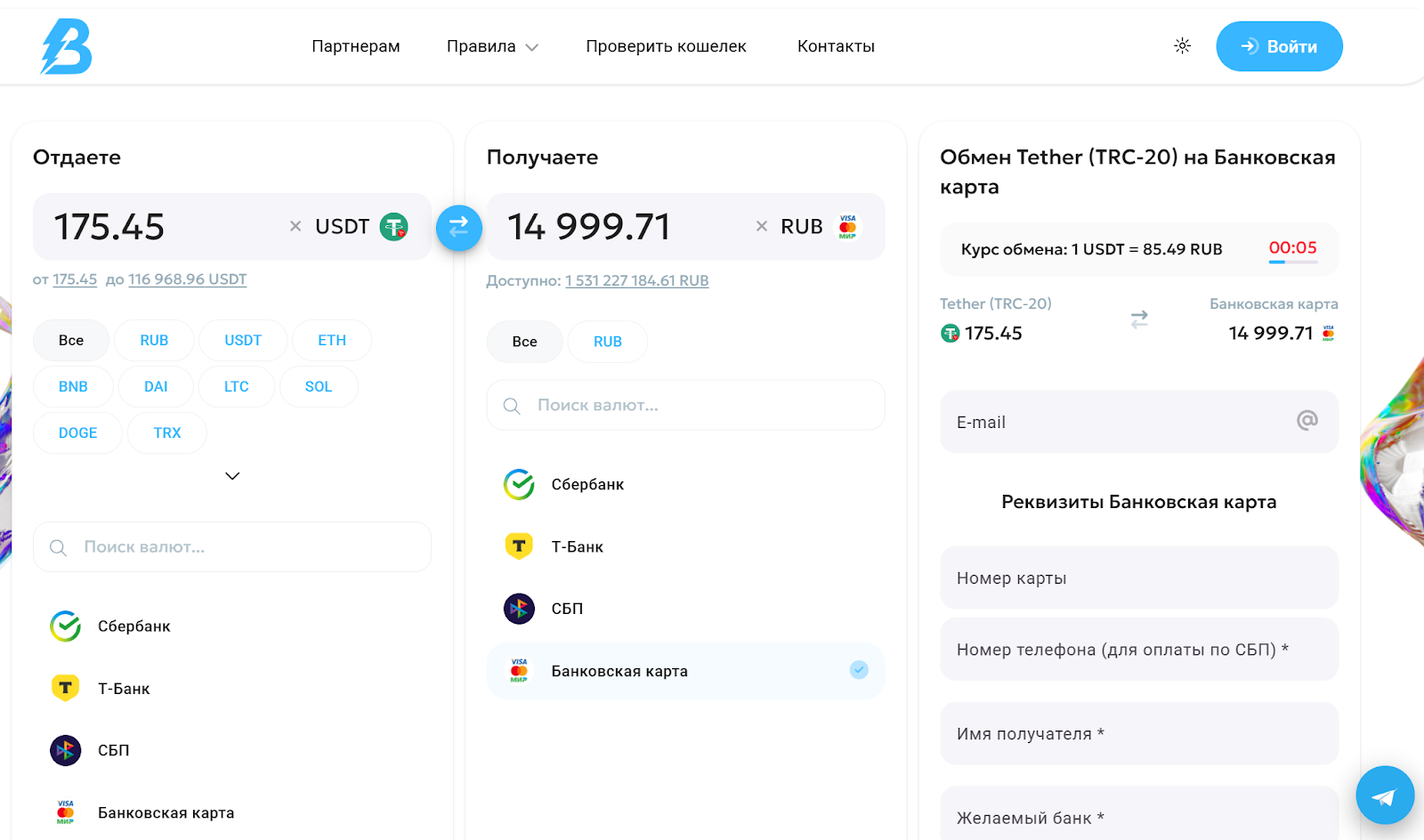Click the USDT Tether coin icon
Viewport: 1424px width, 840px height.
pyautogui.click(x=394, y=227)
